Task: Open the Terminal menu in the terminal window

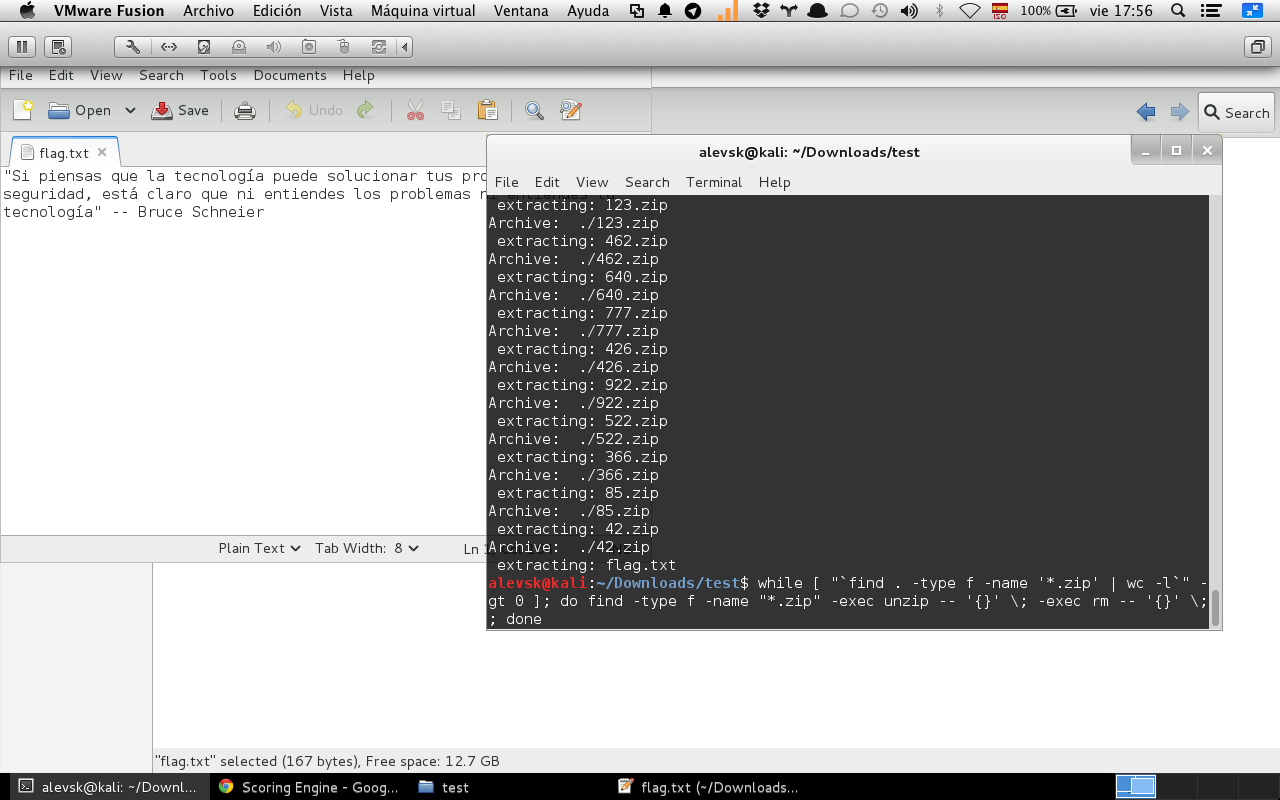Action: pos(713,182)
